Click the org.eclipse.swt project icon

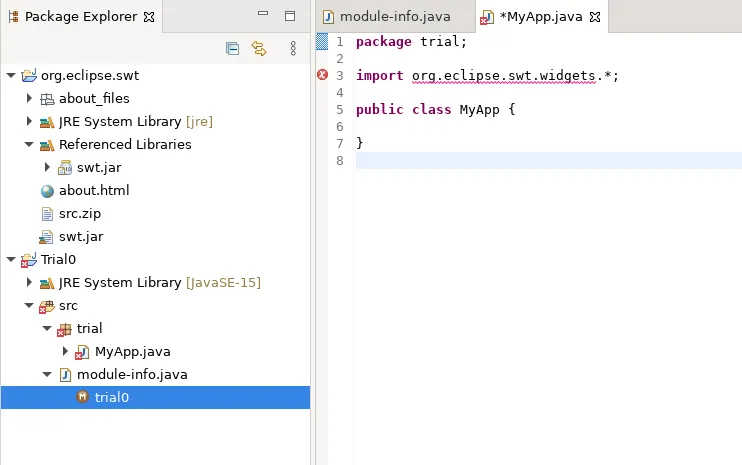29,76
